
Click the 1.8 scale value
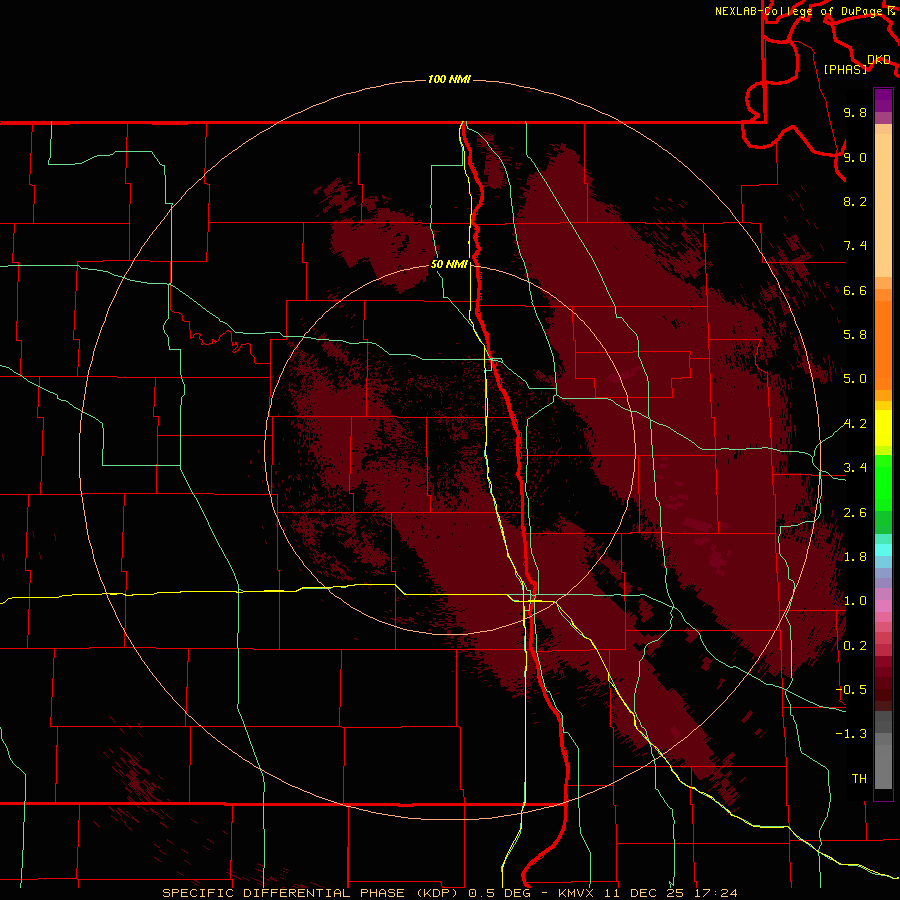click(x=855, y=557)
